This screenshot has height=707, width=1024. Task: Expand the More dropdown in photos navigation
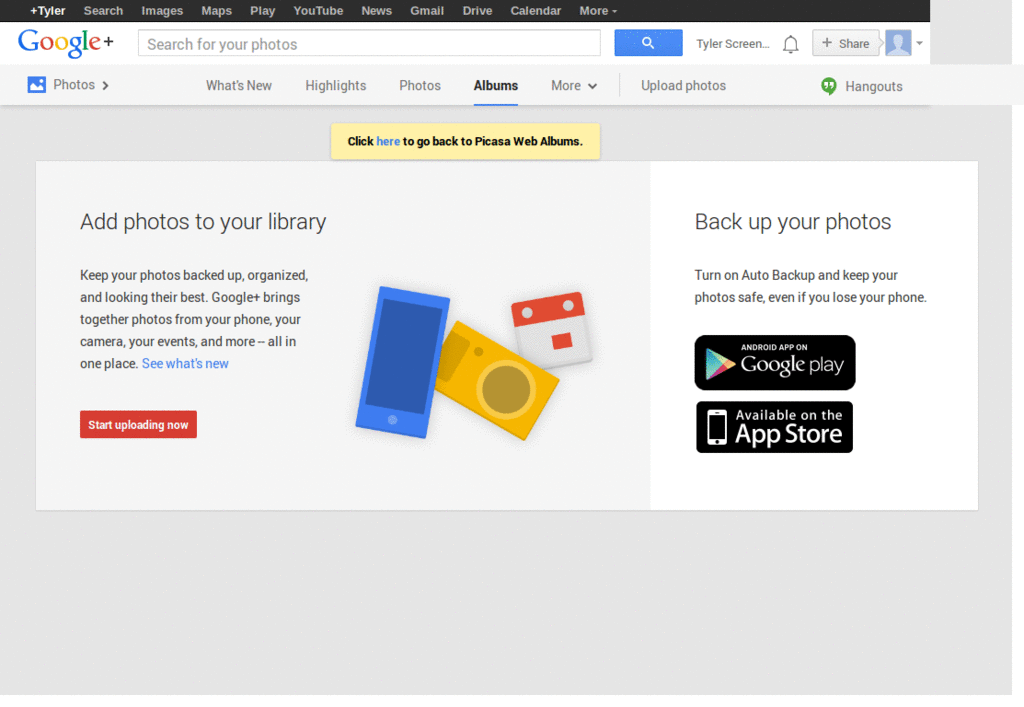coord(573,86)
